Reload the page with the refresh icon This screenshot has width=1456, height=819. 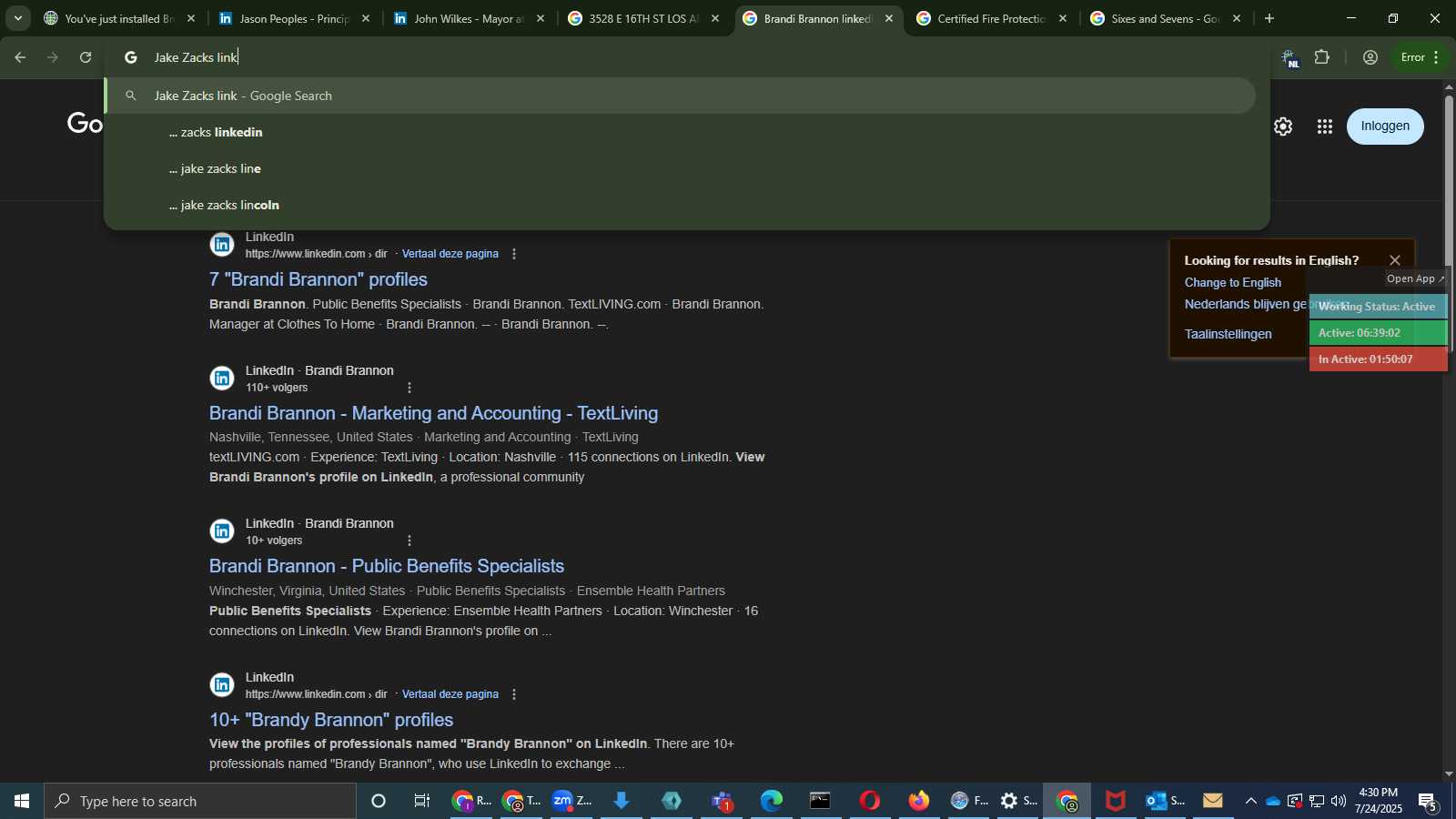coord(86,57)
